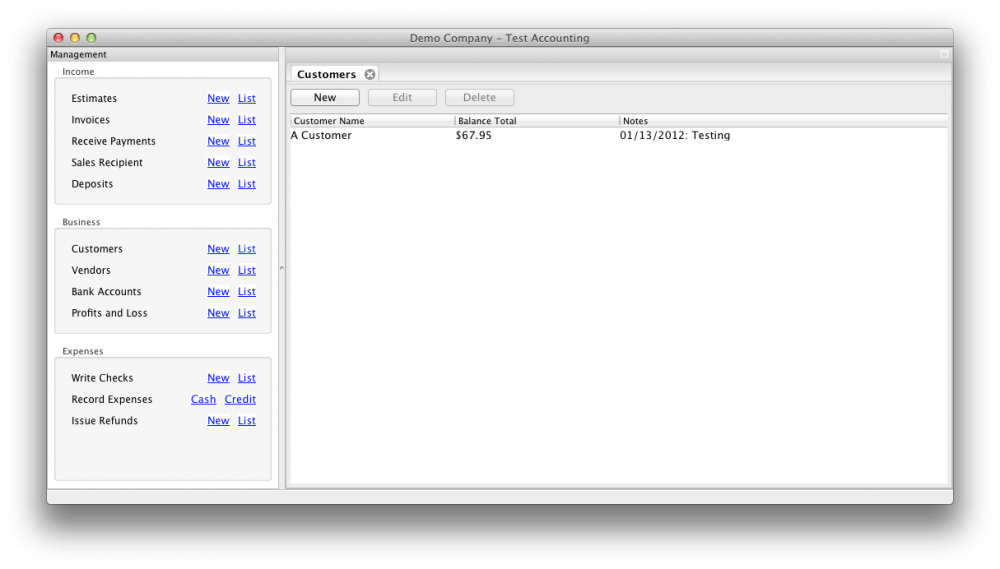
Task: Close the window with the red button
Action: [x=59, y=38]
